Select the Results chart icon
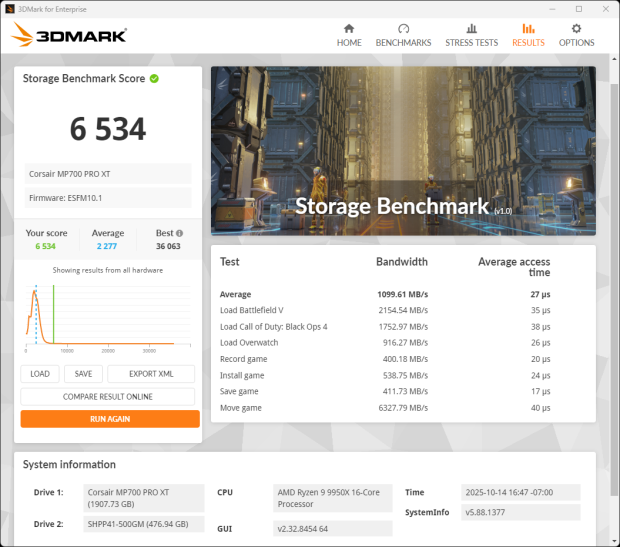This screenshot has height=547, width=620. click(528, 29)
